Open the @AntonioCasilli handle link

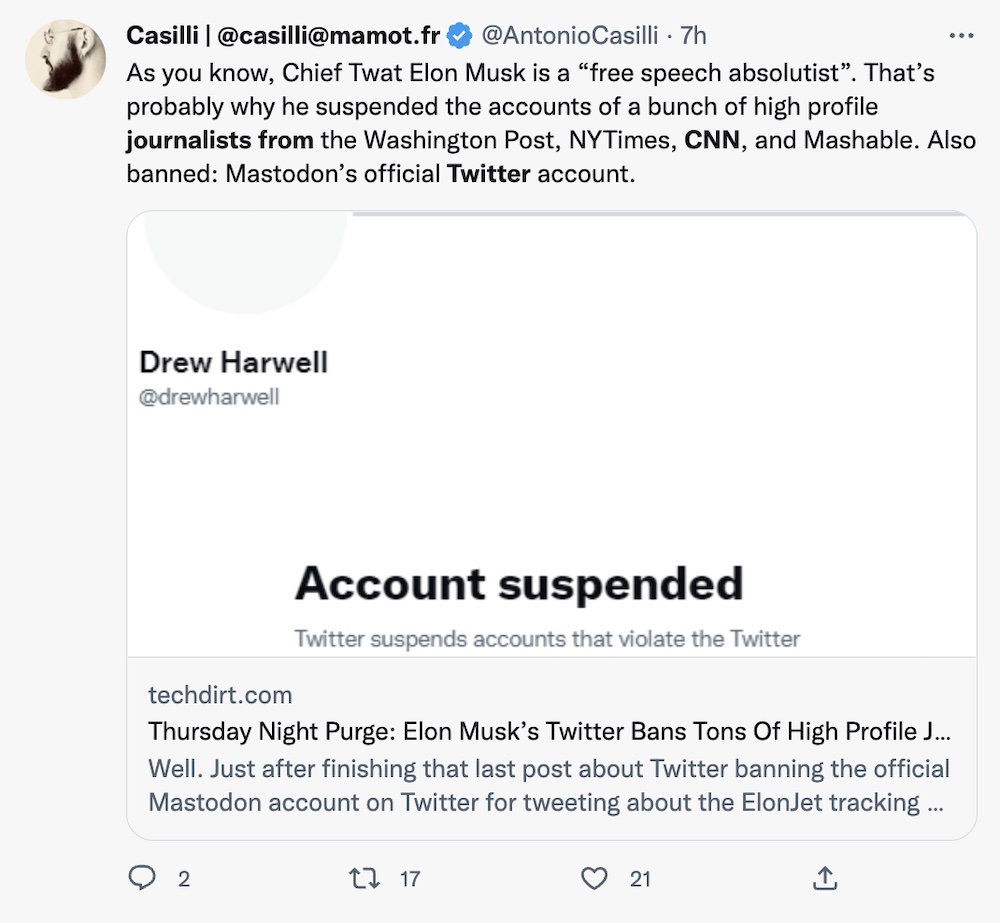570,36
